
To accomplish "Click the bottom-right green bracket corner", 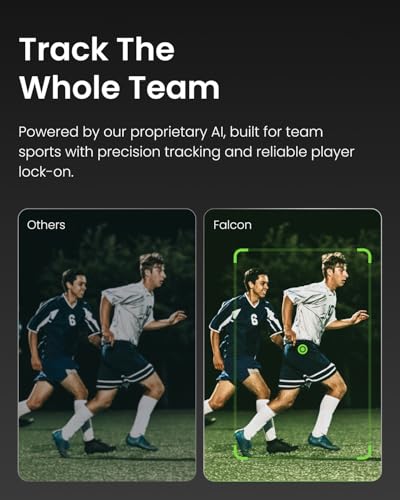I will coord(365,453).
